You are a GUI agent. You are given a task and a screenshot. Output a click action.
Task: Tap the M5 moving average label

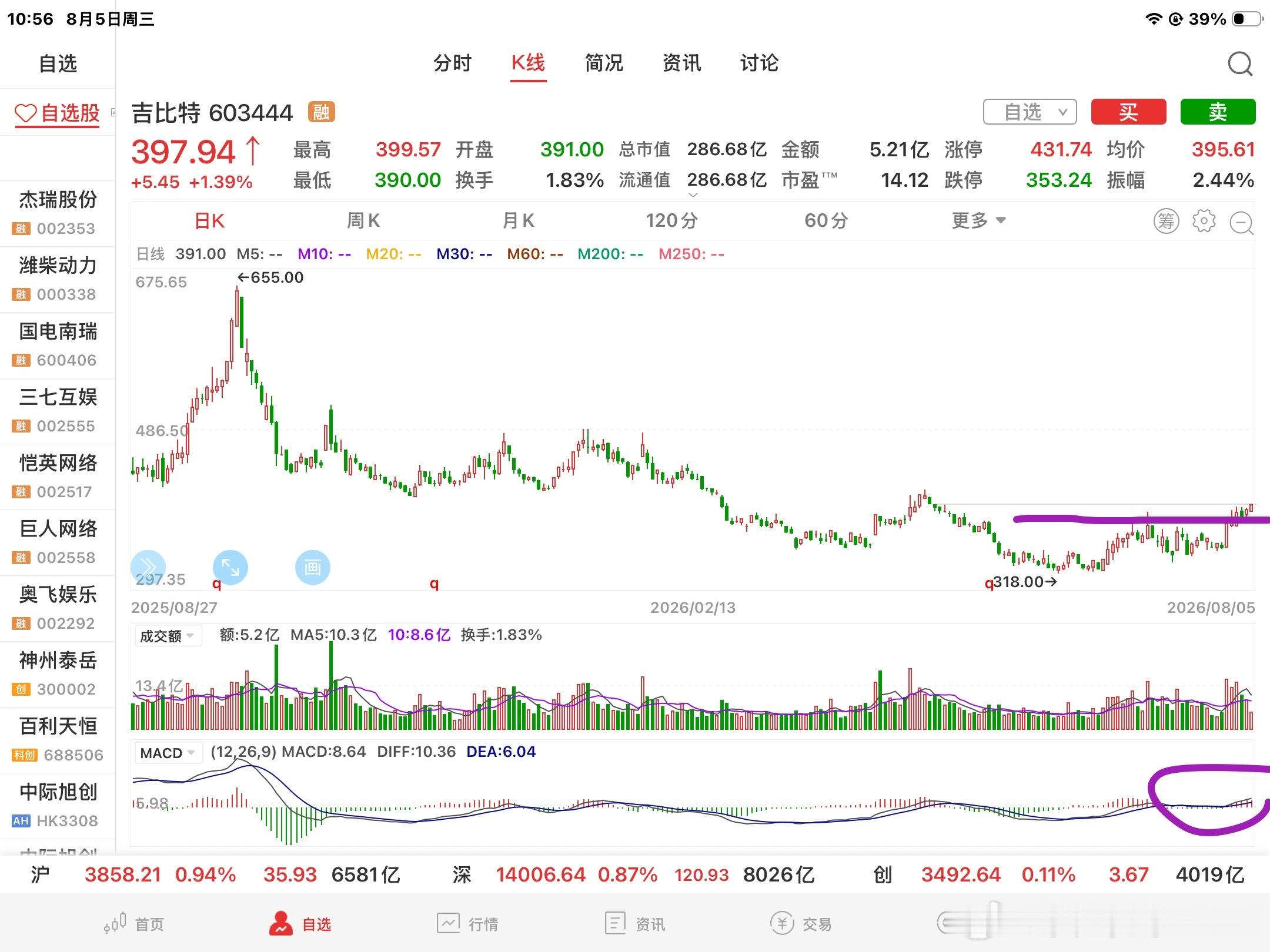pyautogui.click(x=259, y=254)
